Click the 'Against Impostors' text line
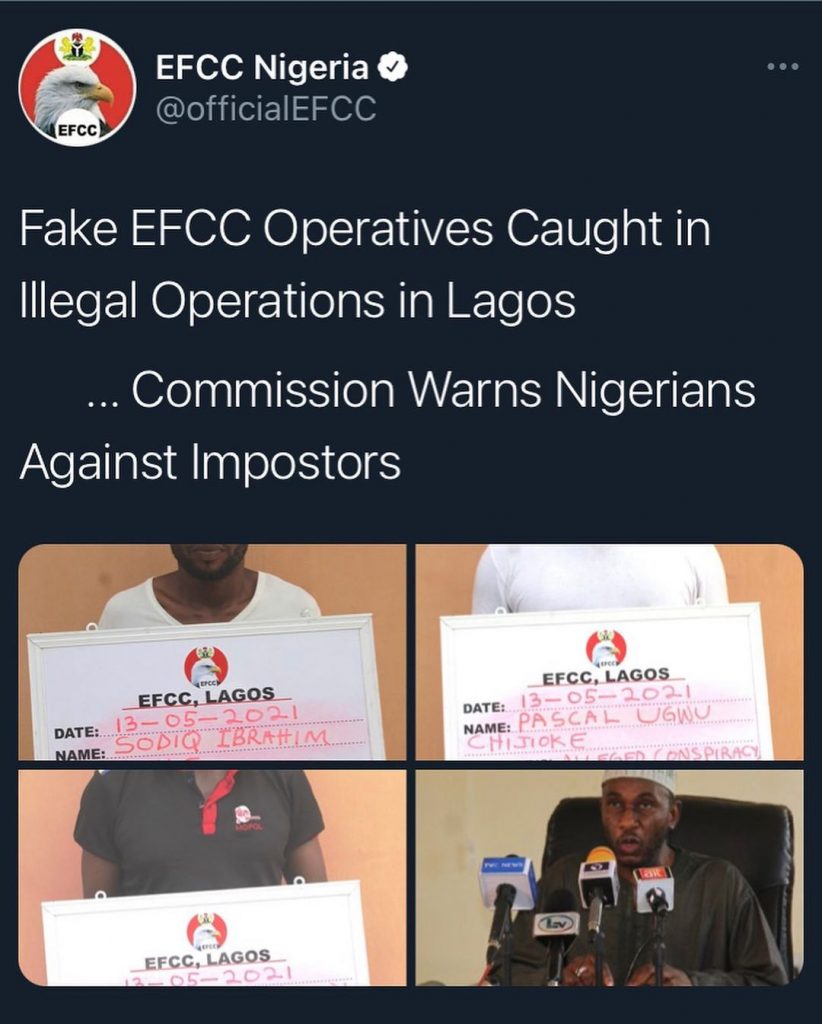 (x=210, y=462)
